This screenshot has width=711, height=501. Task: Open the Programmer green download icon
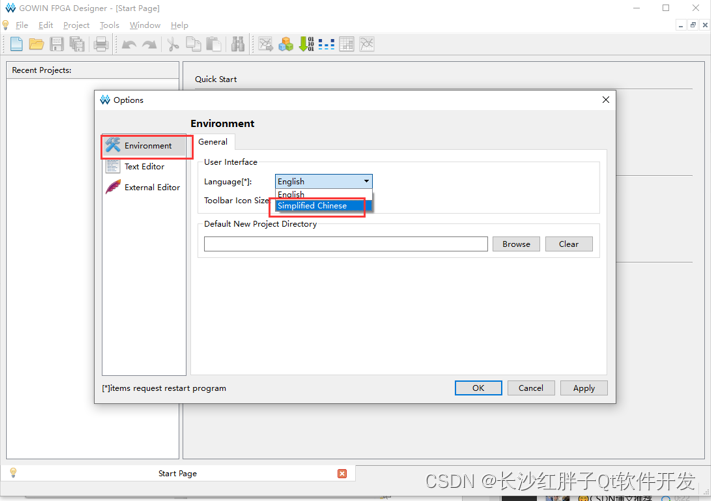click(307, 44)
